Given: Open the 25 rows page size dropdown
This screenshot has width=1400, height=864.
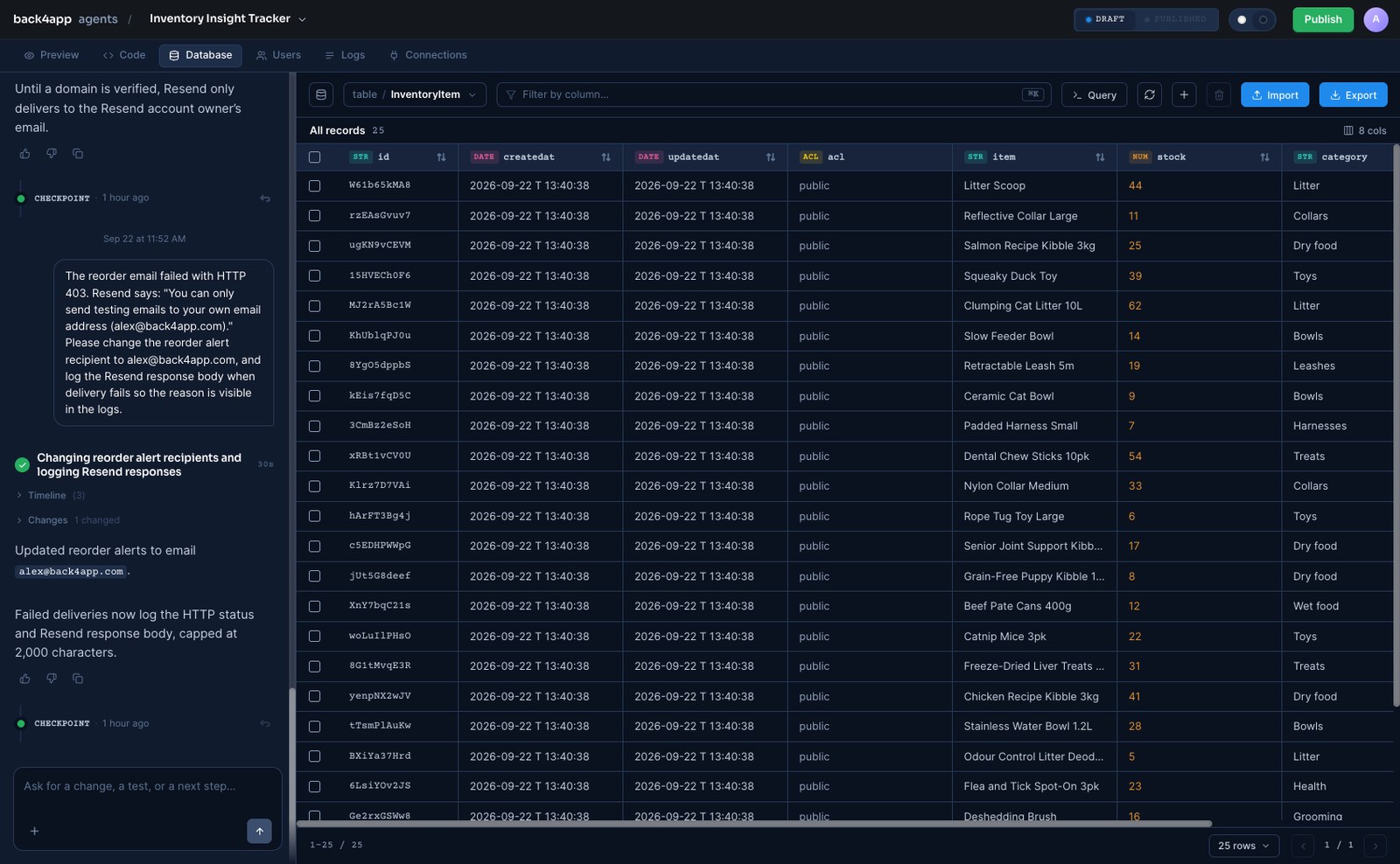Looking at the screenshot, I should pyautogui.click(x=1243, y=846).
